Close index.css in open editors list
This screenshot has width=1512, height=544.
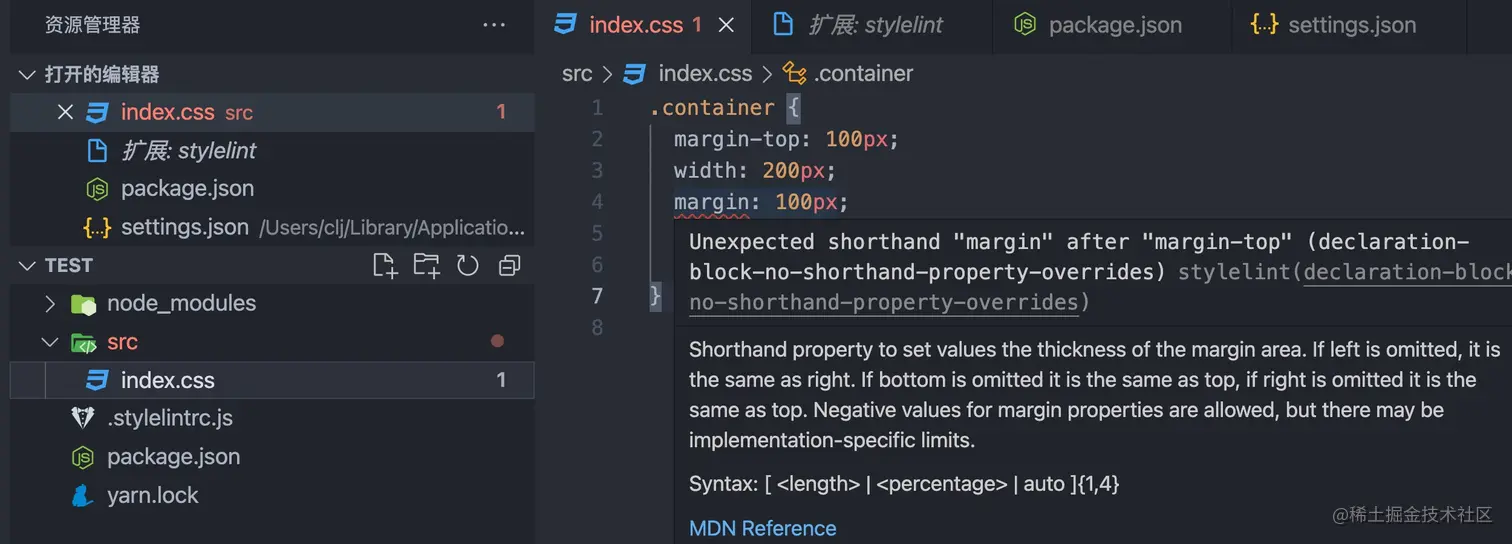tap(65, 112)
